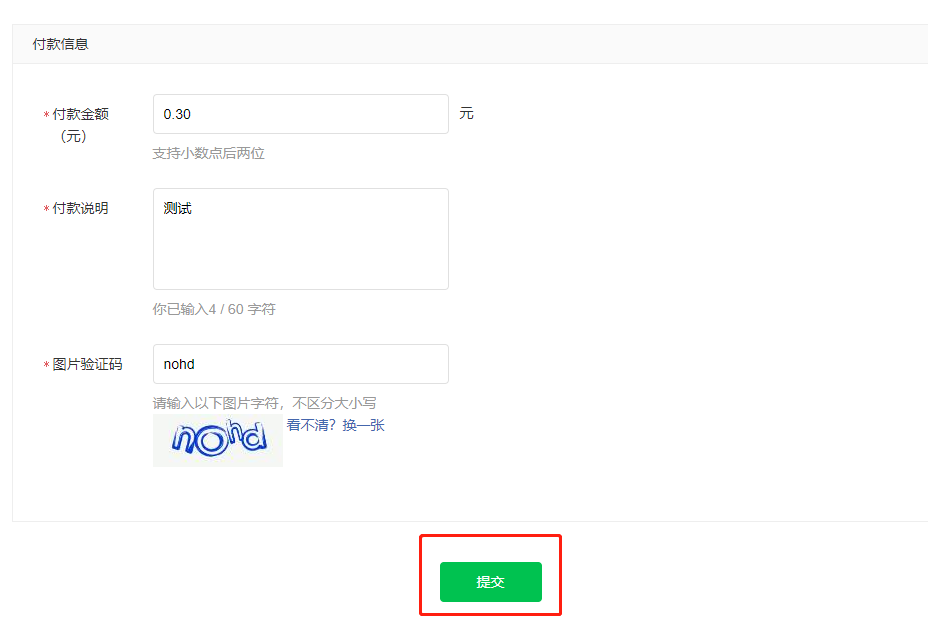Click the 图片验证码 input containing nohd
This screenshot has width=928, height=617.
(x=301, y=364)
